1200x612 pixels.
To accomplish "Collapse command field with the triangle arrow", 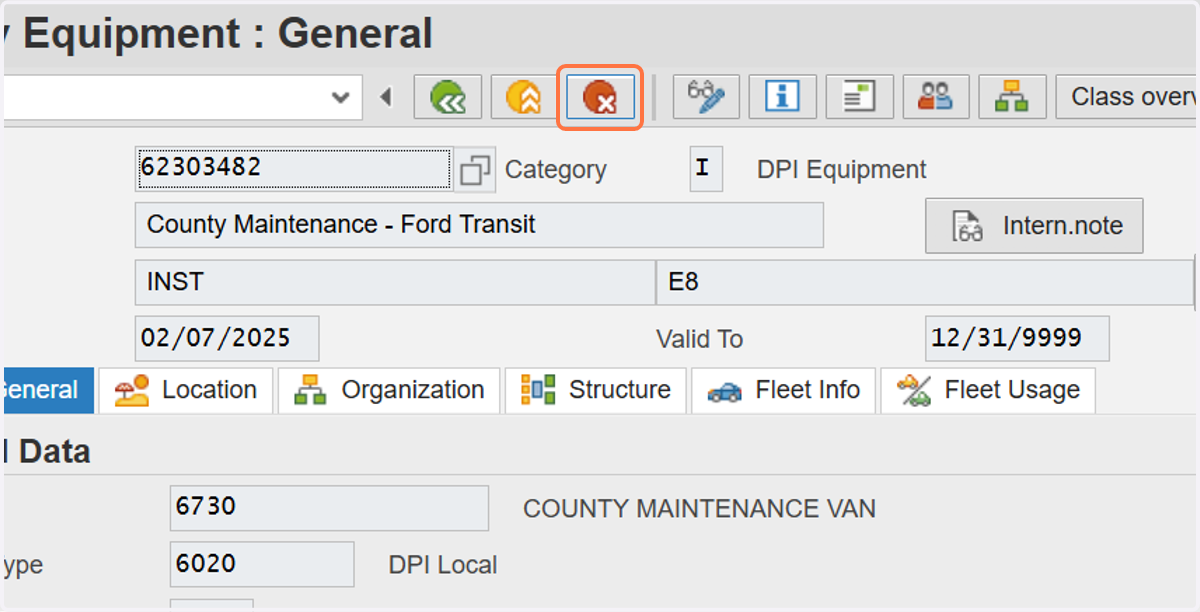I will 387,97.
